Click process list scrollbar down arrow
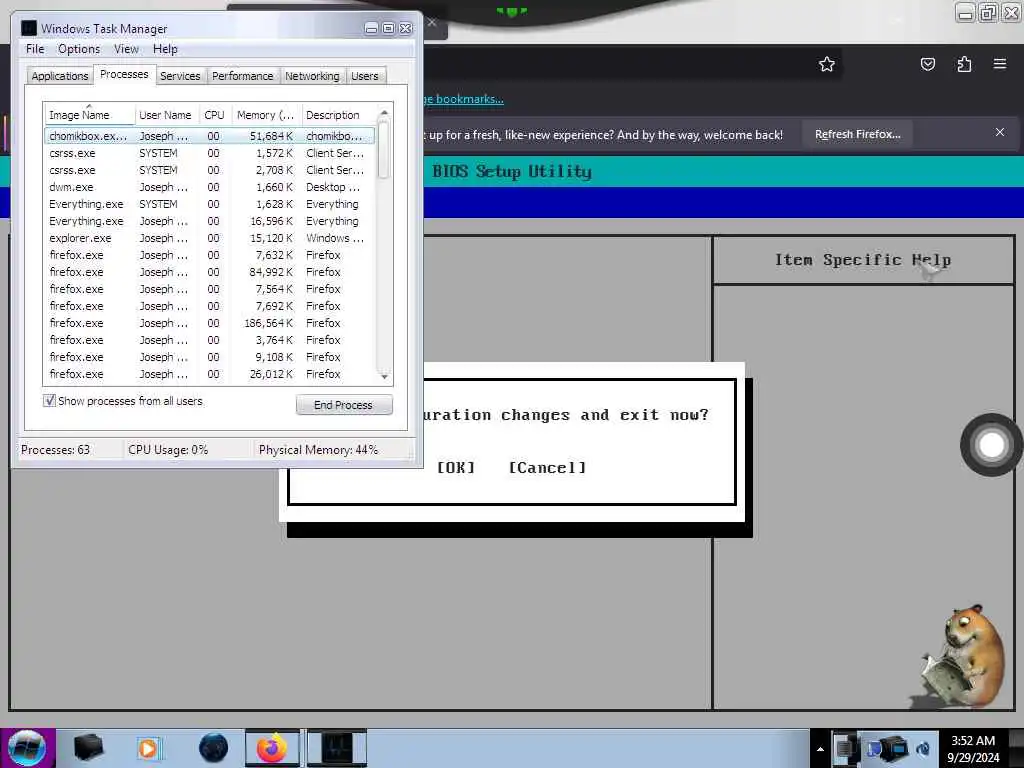Image resolution: width=1024 pixels, height=768 pixels. coord(384,376)
